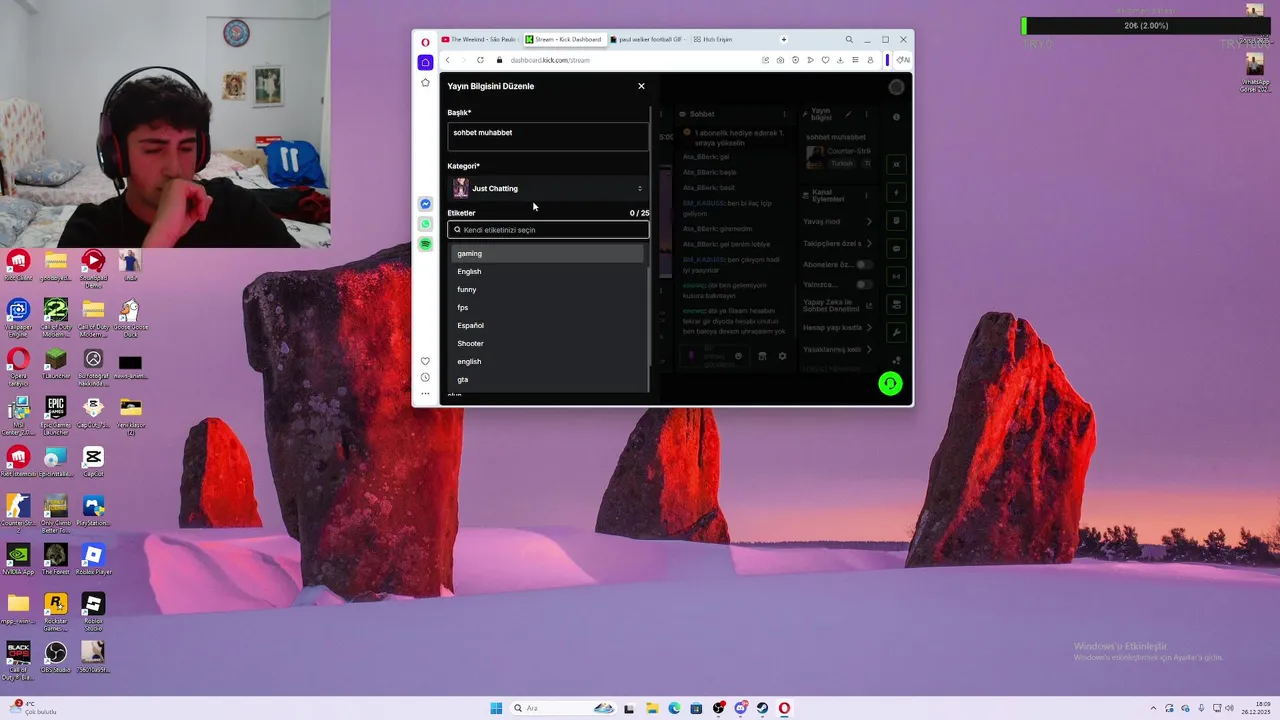The height and width of the screenshot is (720, 1280).
Task: Expand Yavaş mod option
Action: (838, 222)
